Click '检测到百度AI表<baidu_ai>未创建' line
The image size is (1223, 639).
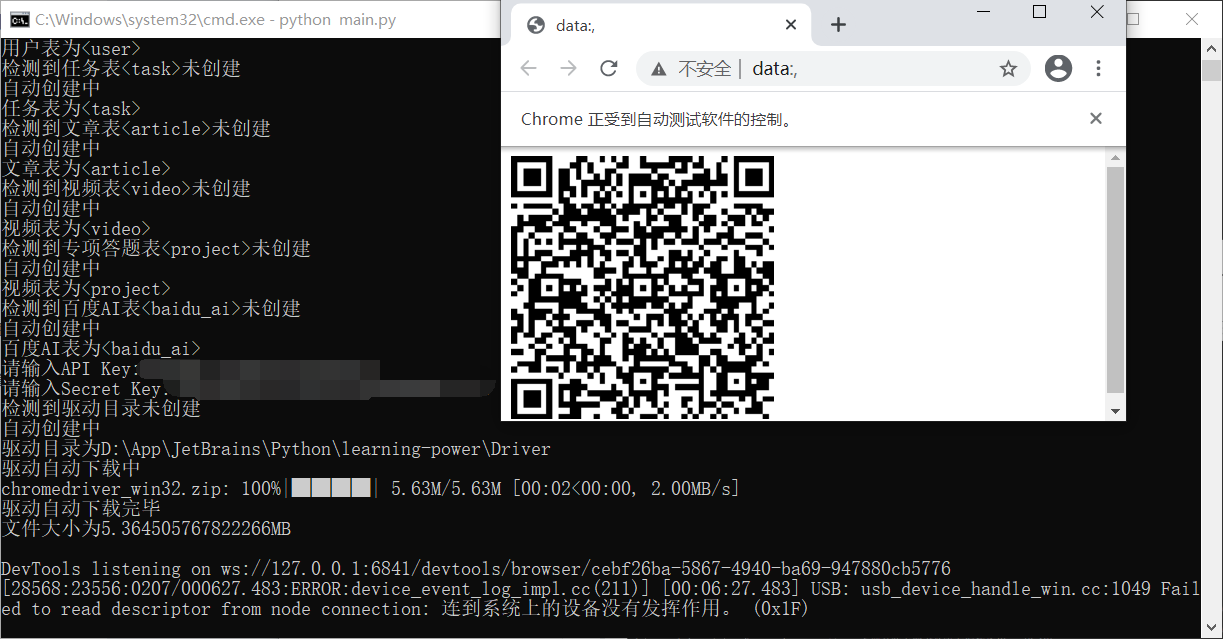click(x=151, y=309)
